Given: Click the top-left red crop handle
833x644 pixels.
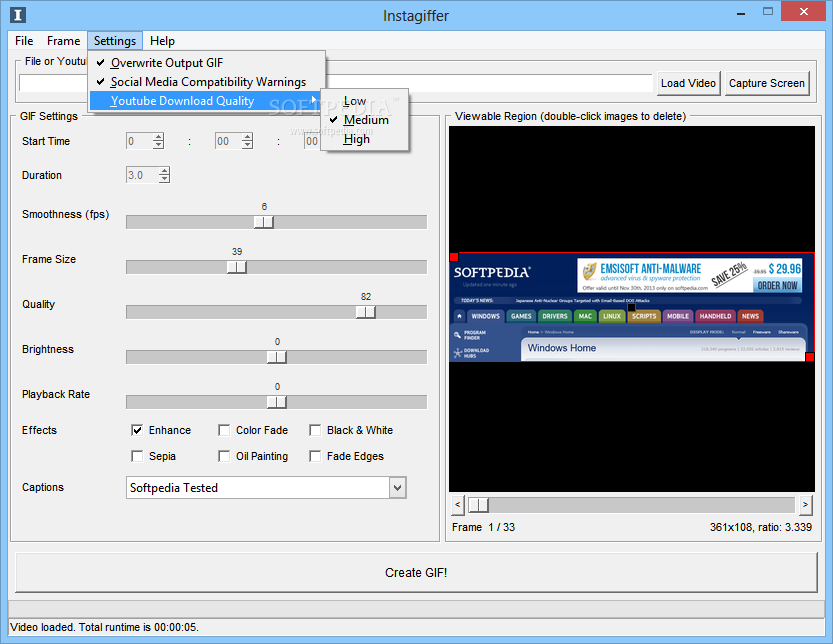Looking at the screenshot, I should 454,257.
